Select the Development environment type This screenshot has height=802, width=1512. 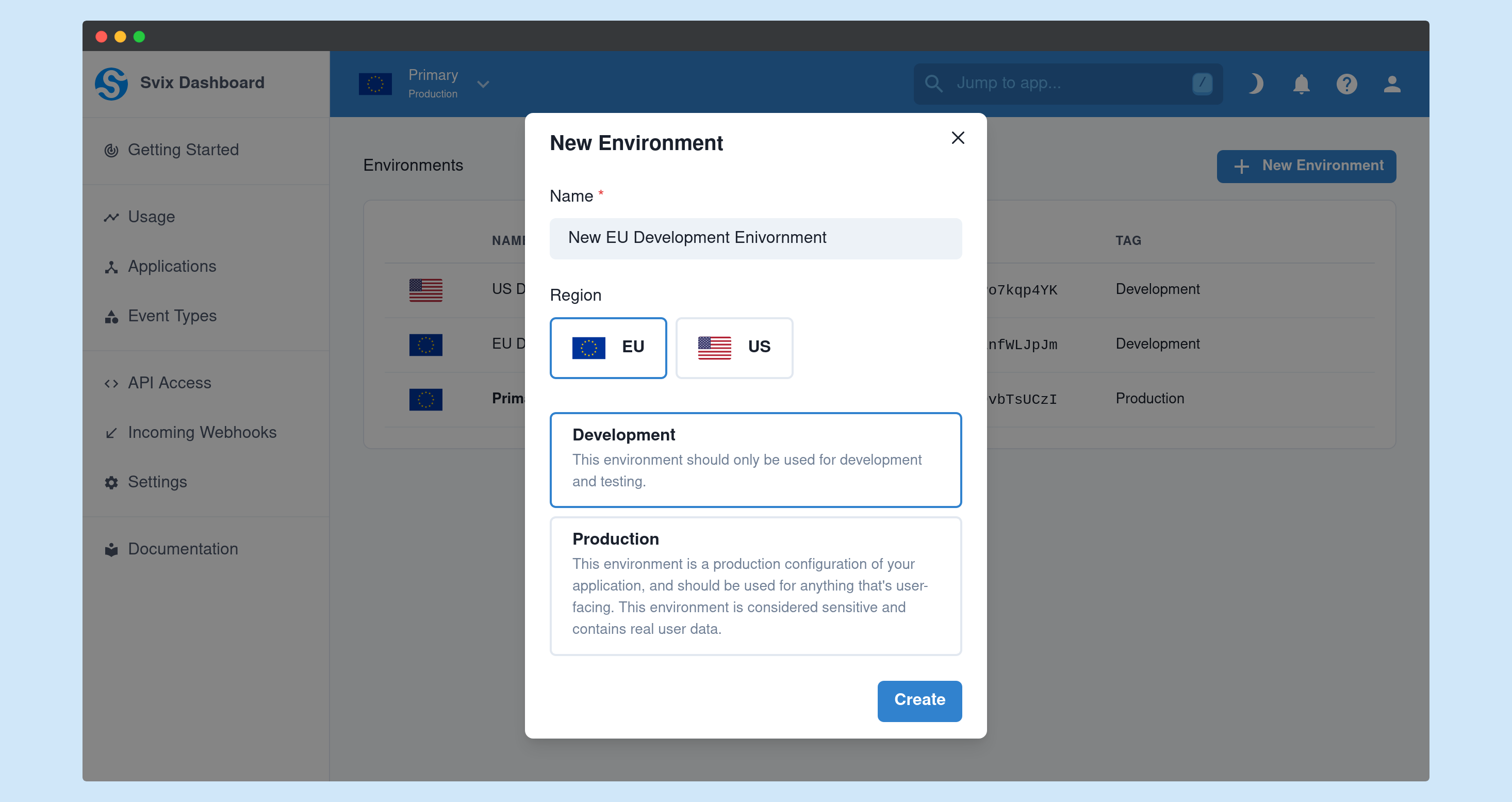tap(756, 459)
